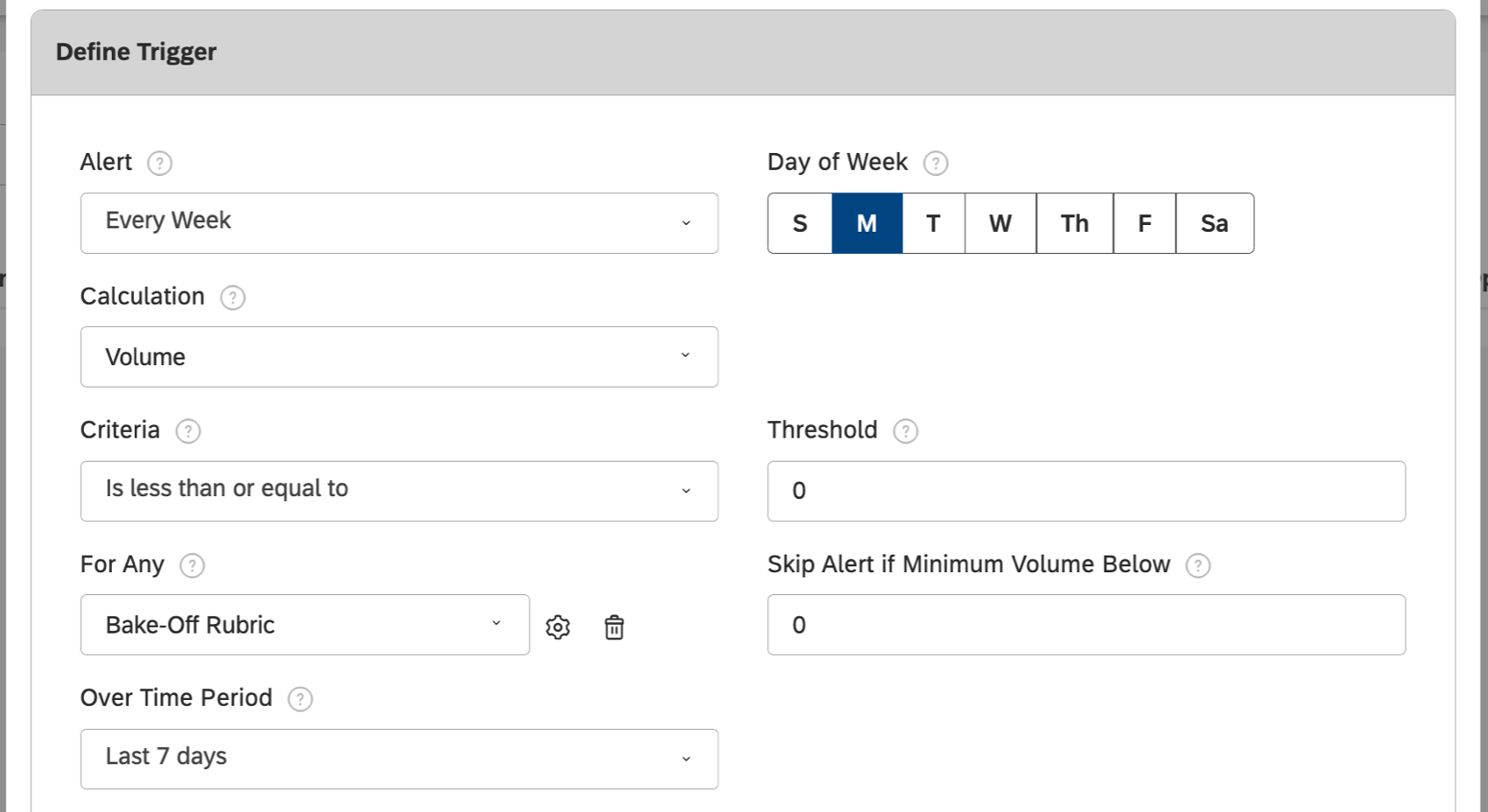Show help info for Criteria
1488x812 pixels.
pyautogui.click(x=187, y=430)
